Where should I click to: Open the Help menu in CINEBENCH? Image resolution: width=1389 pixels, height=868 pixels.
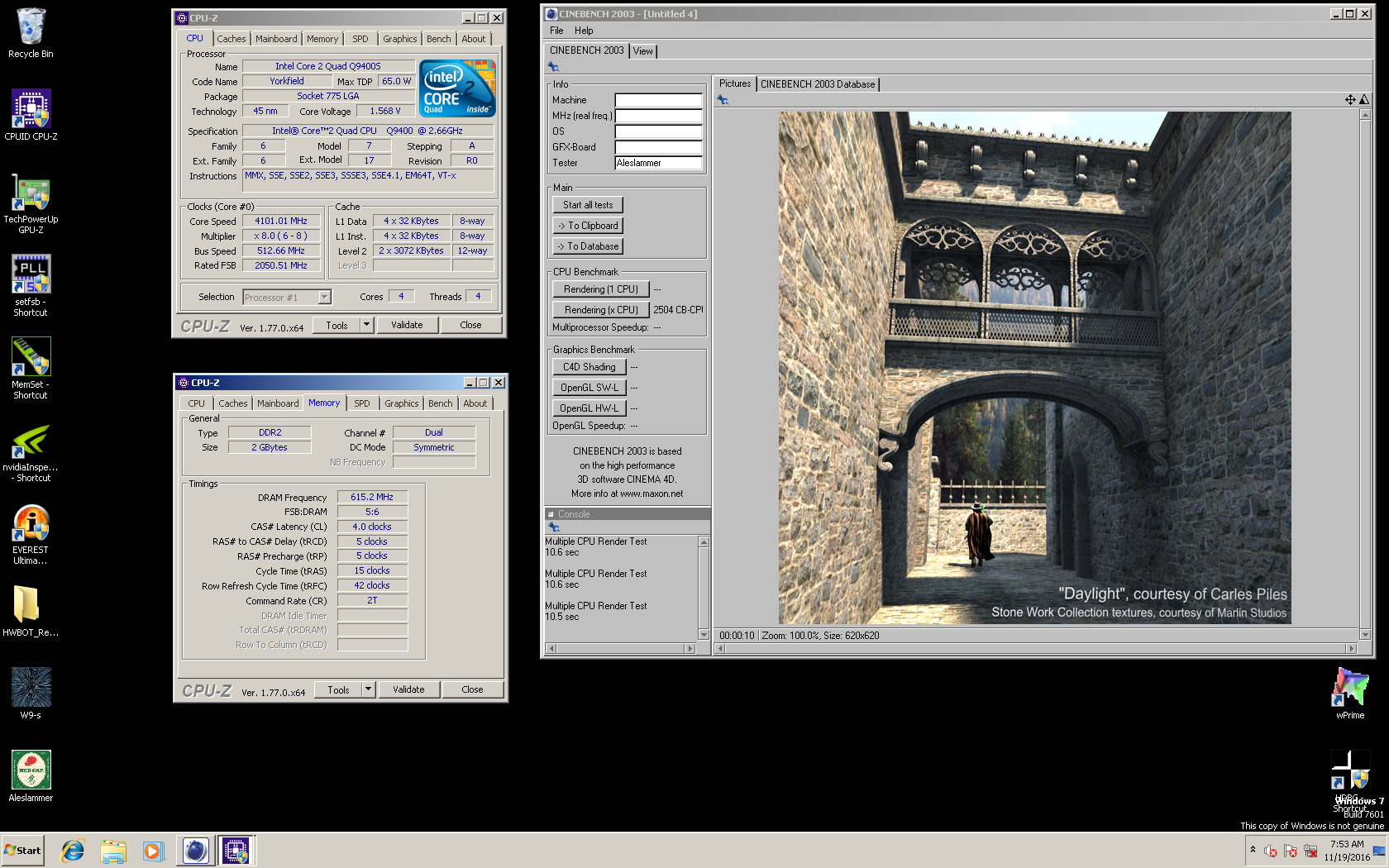tap(584, 31)
